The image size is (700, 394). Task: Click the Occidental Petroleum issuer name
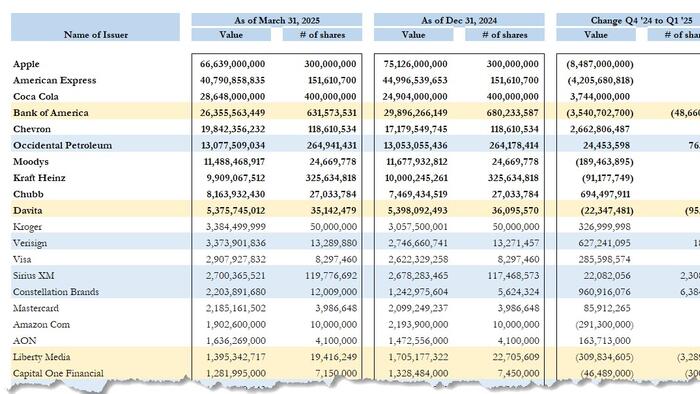click(x=62, y=145)
